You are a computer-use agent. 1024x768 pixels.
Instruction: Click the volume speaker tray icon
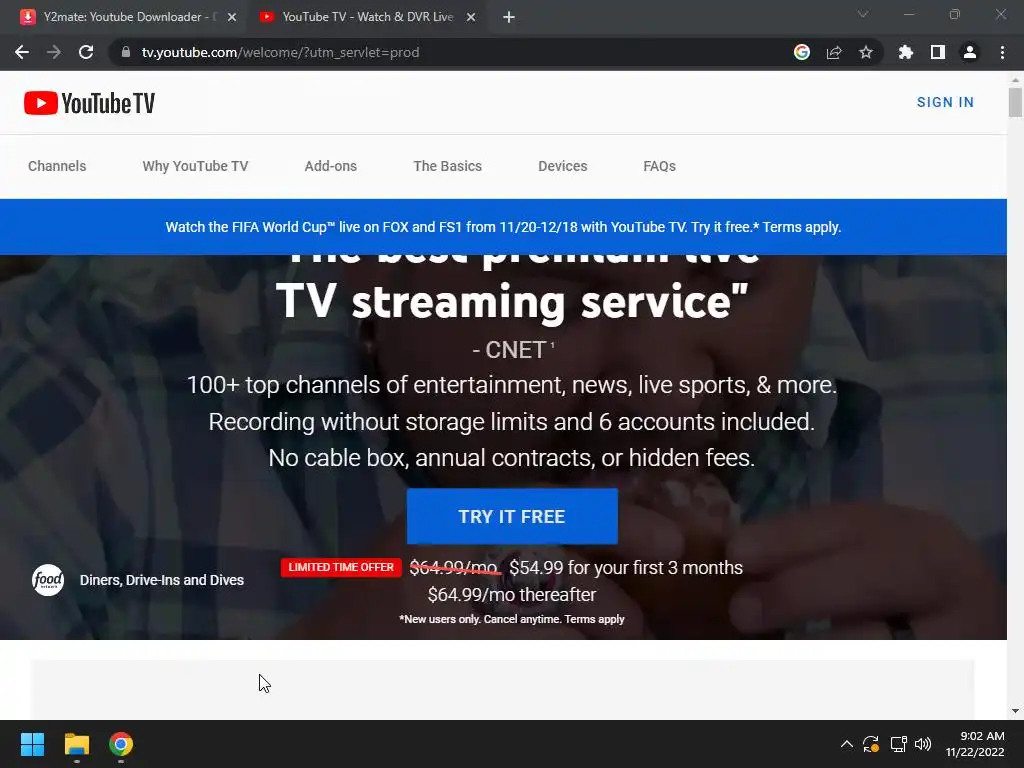923,744
